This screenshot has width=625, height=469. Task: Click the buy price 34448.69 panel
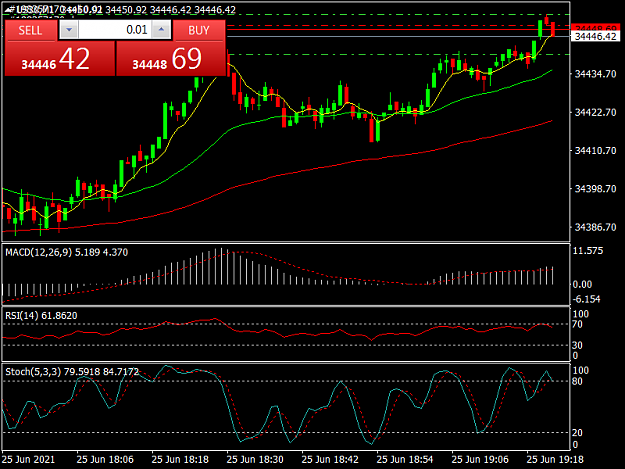171,59
